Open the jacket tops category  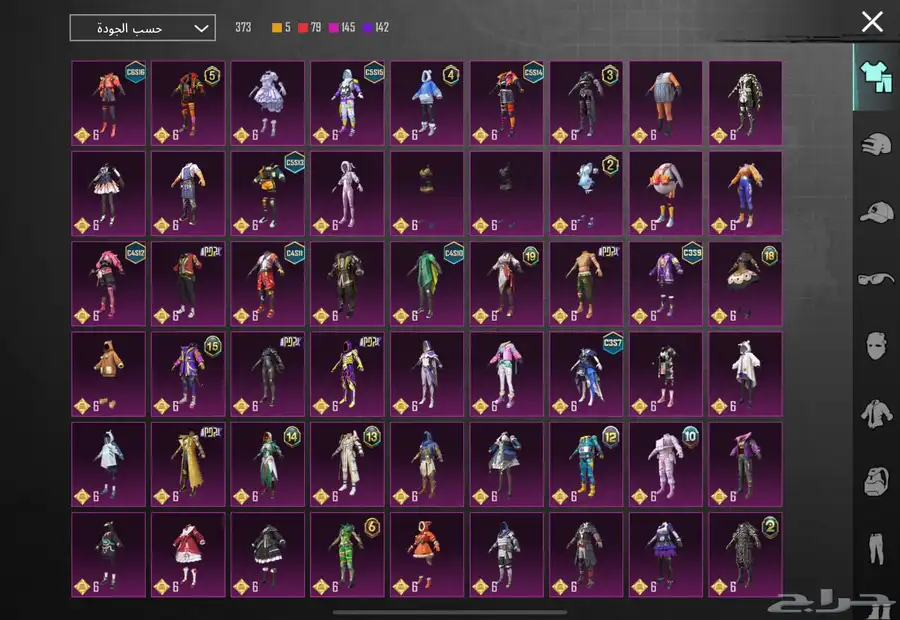pyautogui.click(x=876, y=413)
